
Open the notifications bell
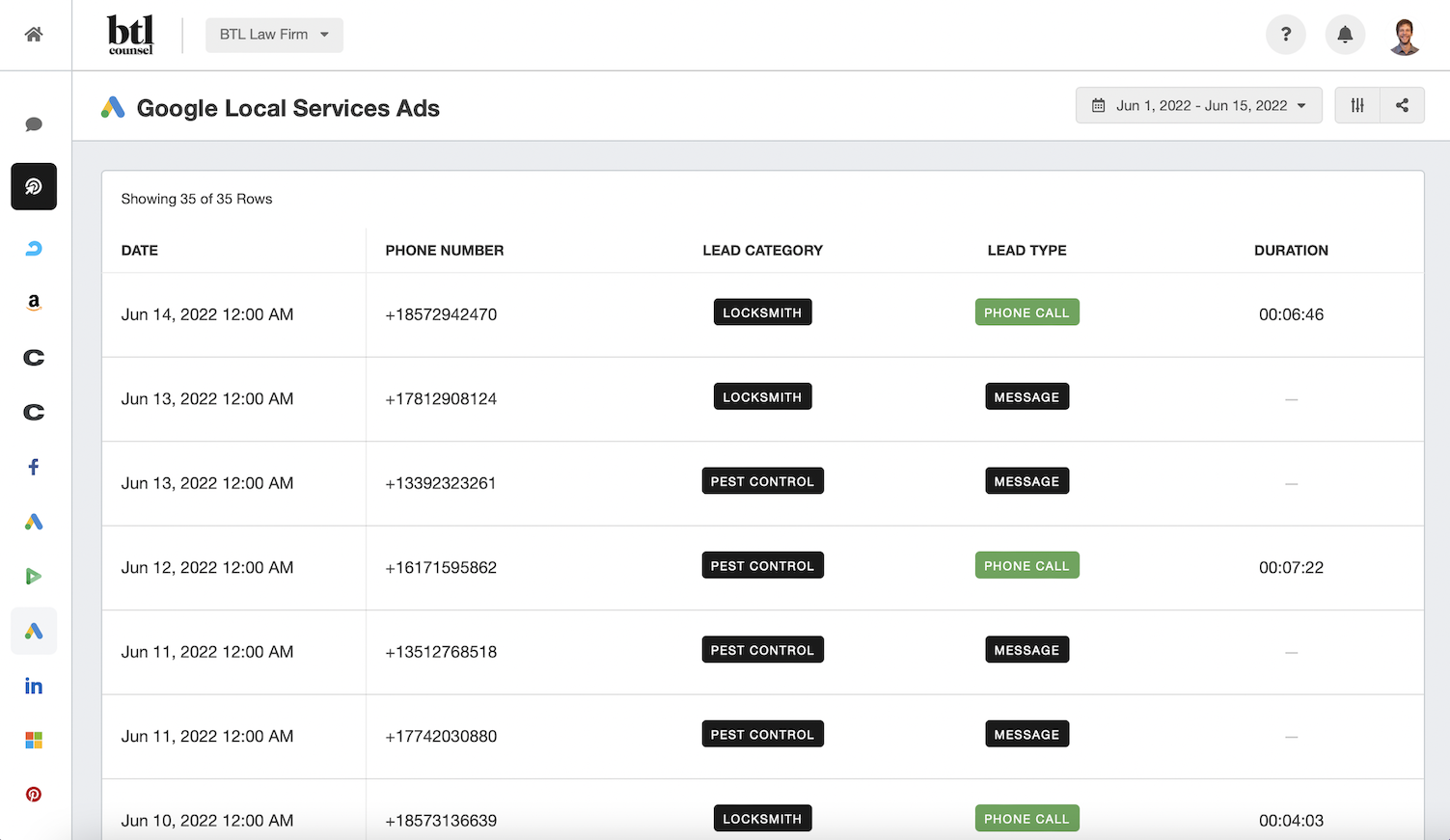tap(1345, 35)
